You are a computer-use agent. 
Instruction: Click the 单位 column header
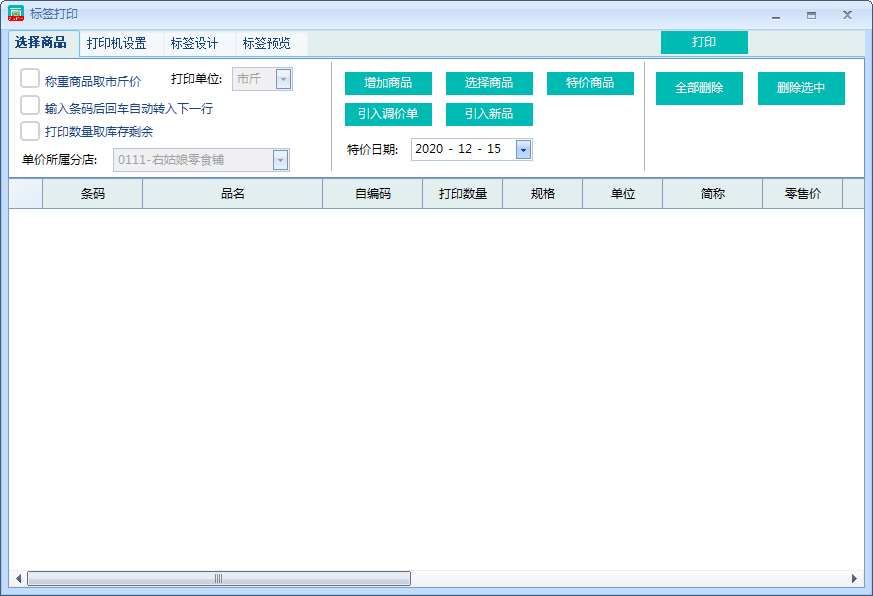tap(622, 193)
